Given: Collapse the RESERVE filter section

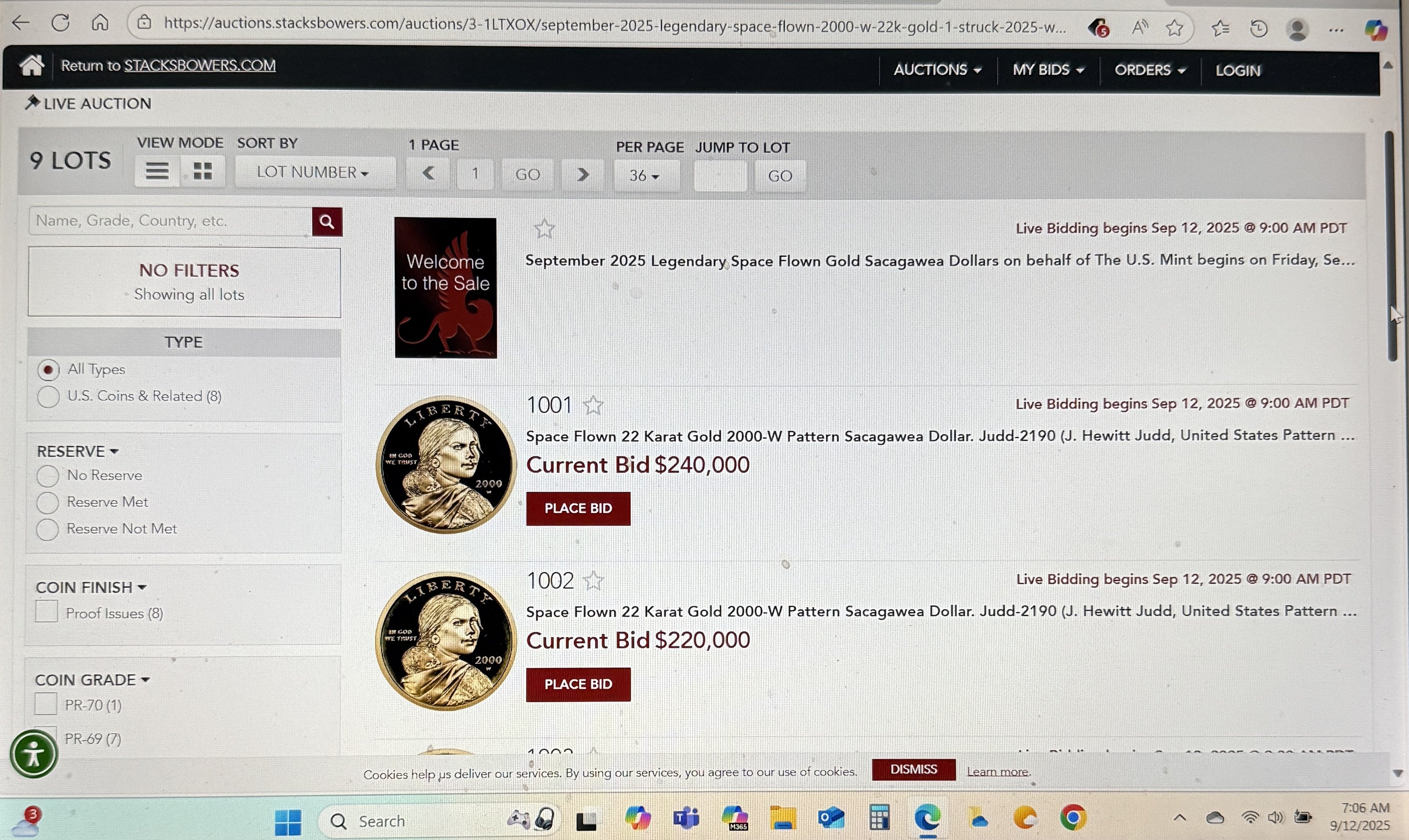Looking at the screenshot, I should point(77,451).
